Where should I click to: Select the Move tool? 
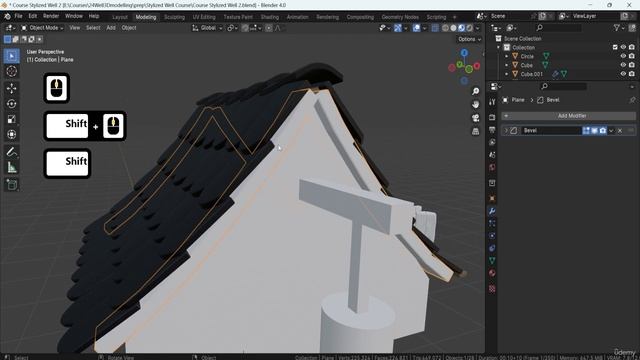[11, 88]
